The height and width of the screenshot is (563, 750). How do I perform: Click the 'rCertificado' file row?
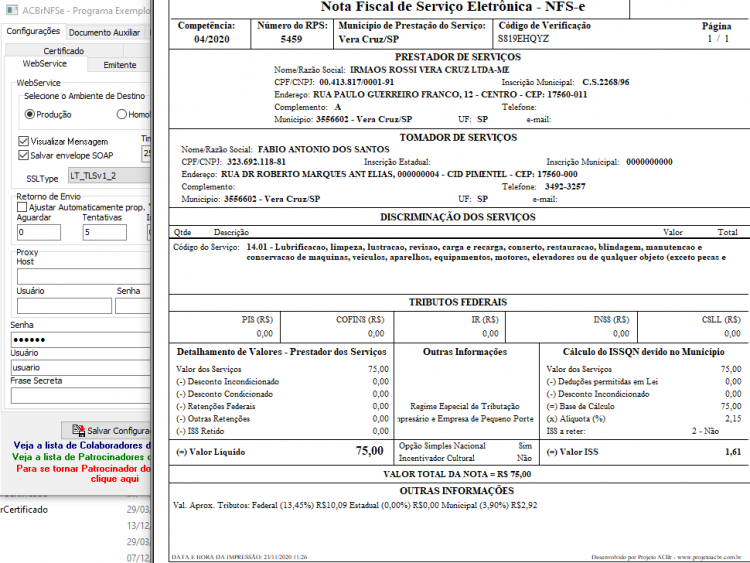coord(75,509)
